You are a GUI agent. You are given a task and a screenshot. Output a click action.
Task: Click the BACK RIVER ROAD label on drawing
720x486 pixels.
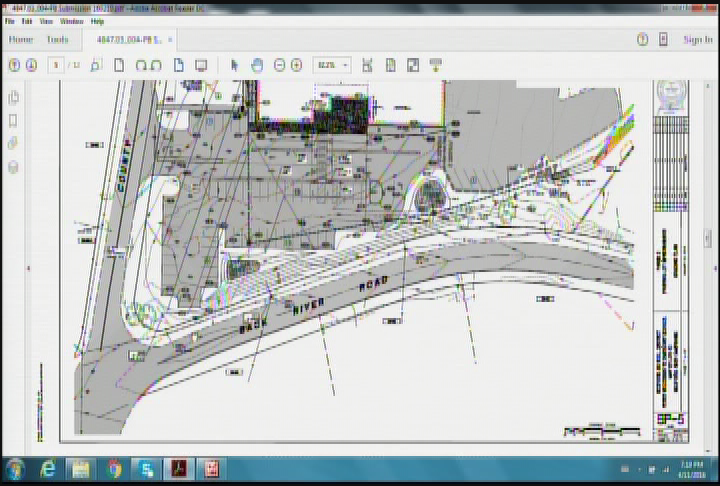click(314, 305)
